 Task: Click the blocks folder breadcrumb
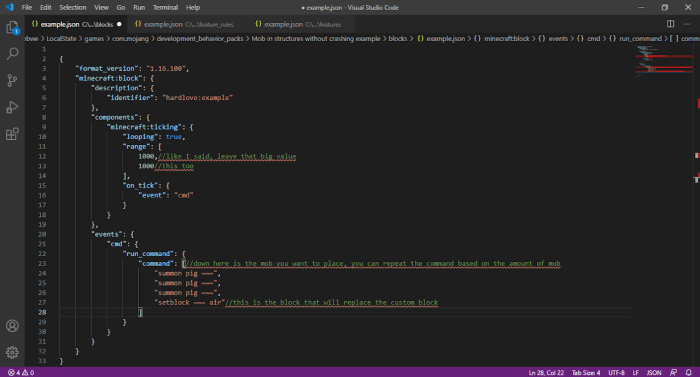tap(398, 38)
